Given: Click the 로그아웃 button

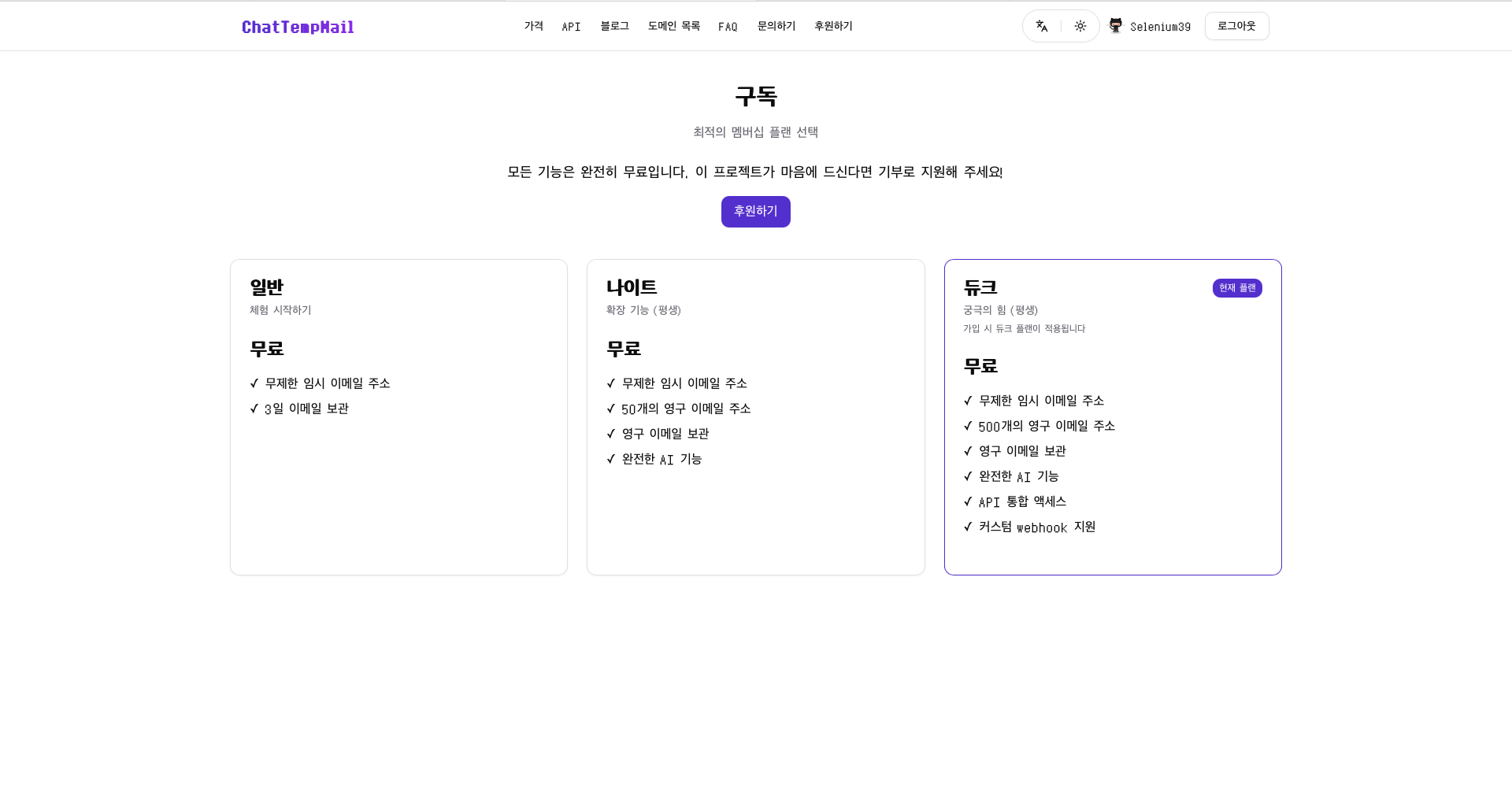Looking at the screenshot, I should (x=1236, y=25).
